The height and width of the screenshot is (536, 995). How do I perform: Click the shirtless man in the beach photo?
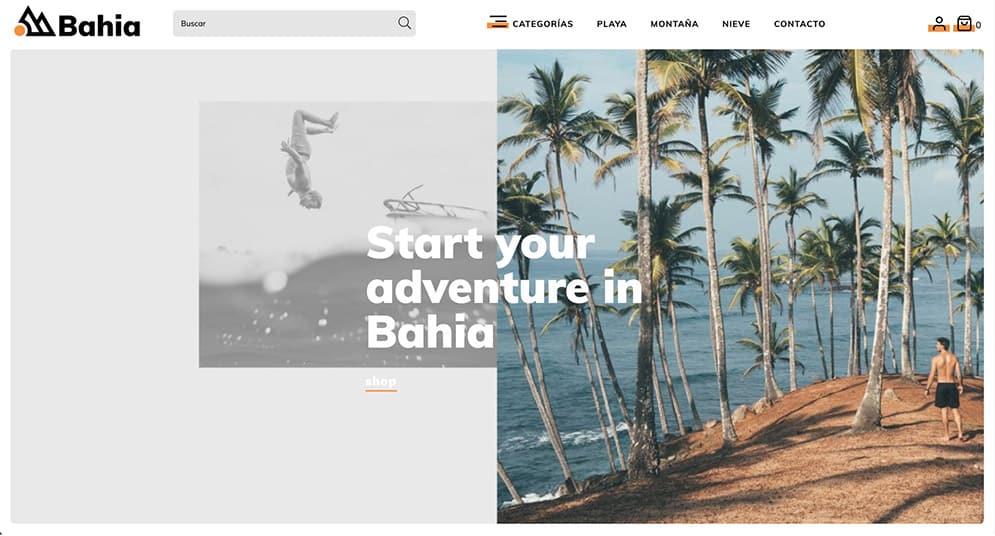coord(946,388)
